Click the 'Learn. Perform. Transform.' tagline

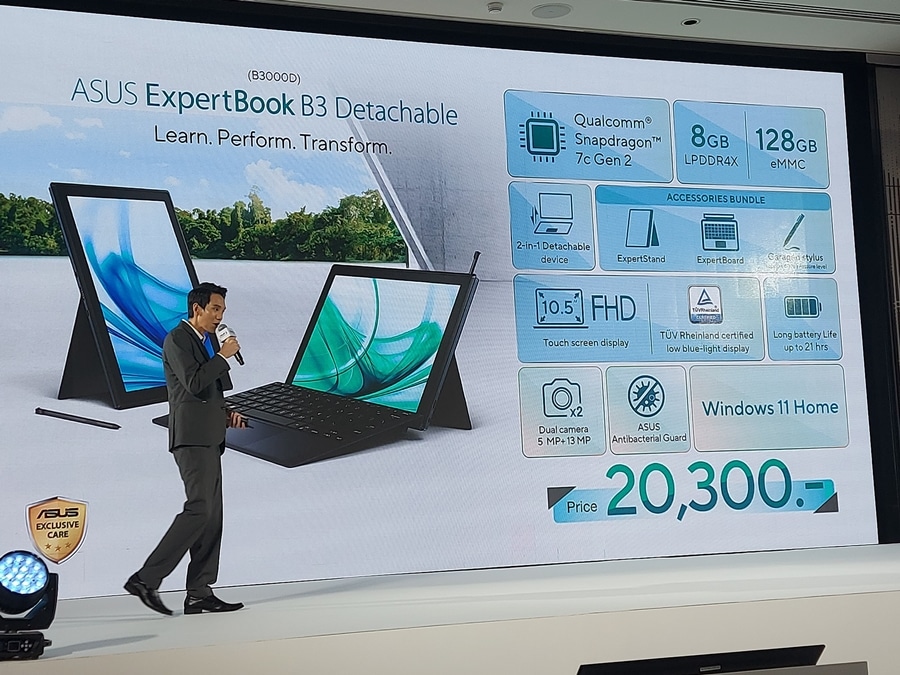coord(273,141)
